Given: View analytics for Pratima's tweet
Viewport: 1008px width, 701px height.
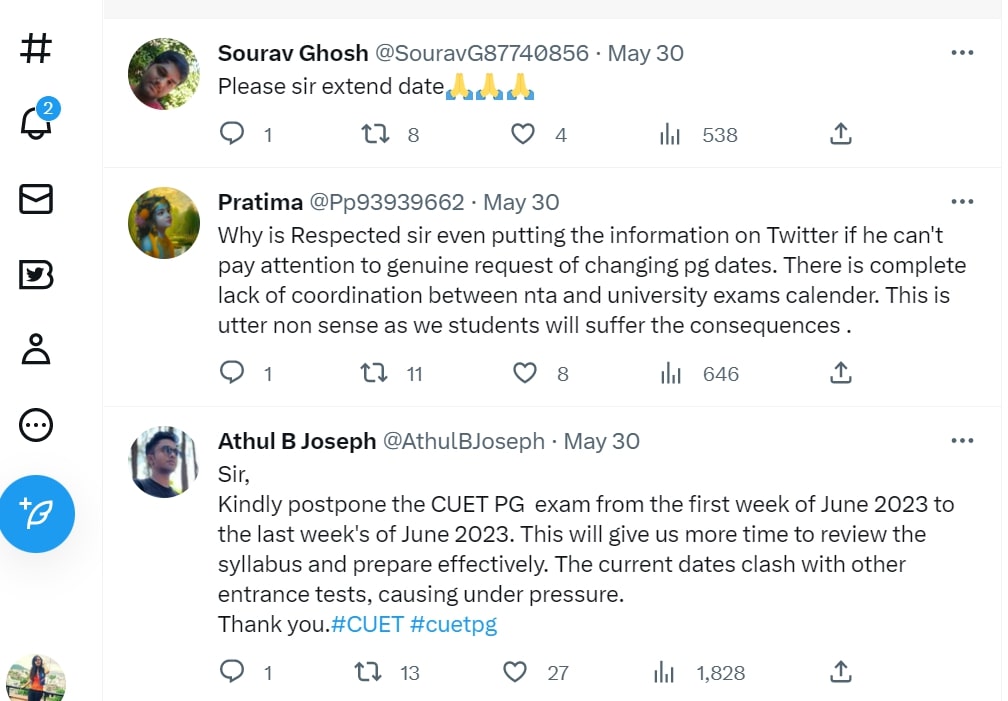Looking at the screenshot, I should [x=671, y=373].
